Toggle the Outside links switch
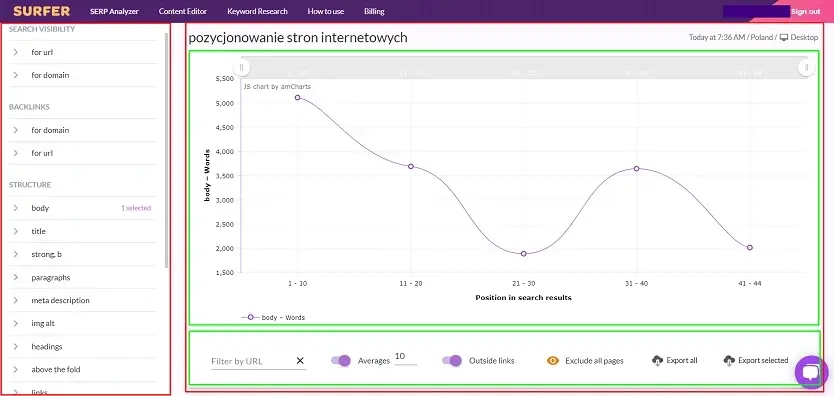 pos(452,360)
